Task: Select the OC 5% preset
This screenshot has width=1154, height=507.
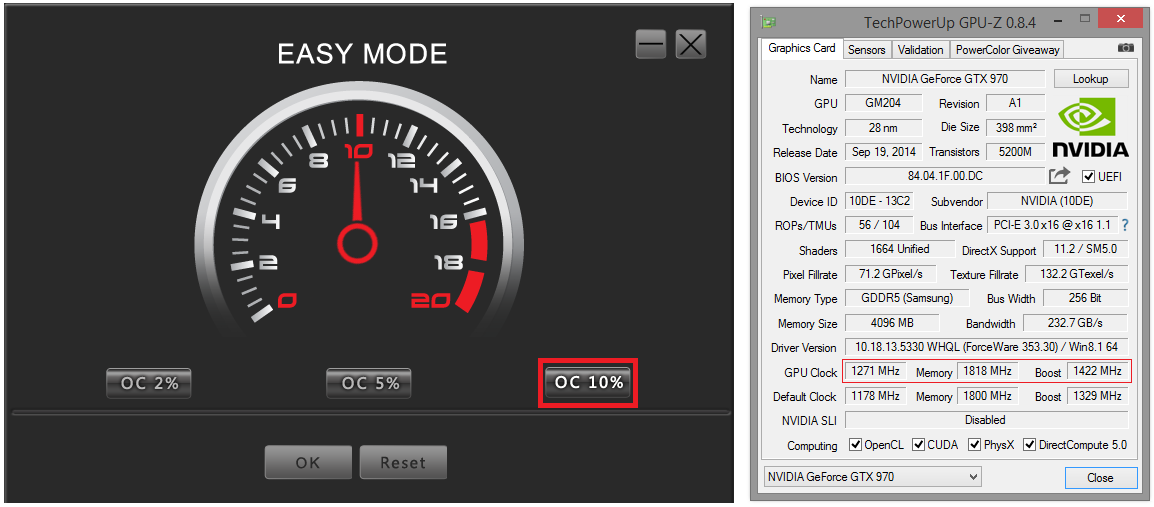Action: (x=369, y=383)
